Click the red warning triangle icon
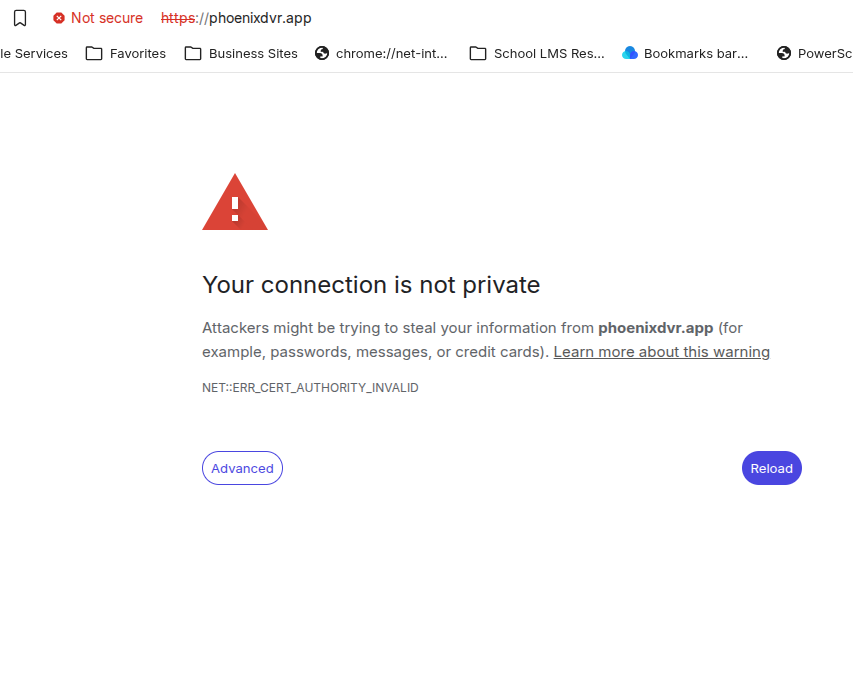 coord(235,203)
